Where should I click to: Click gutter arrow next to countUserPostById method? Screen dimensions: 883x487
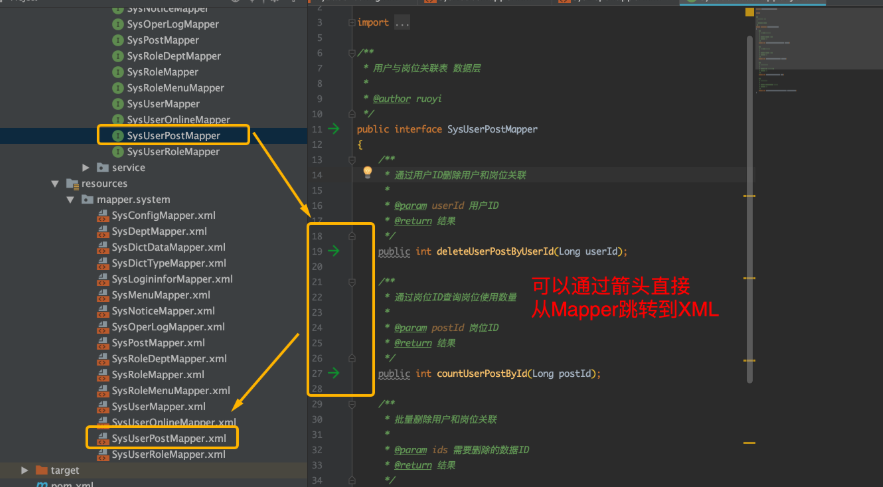[333, 373]
